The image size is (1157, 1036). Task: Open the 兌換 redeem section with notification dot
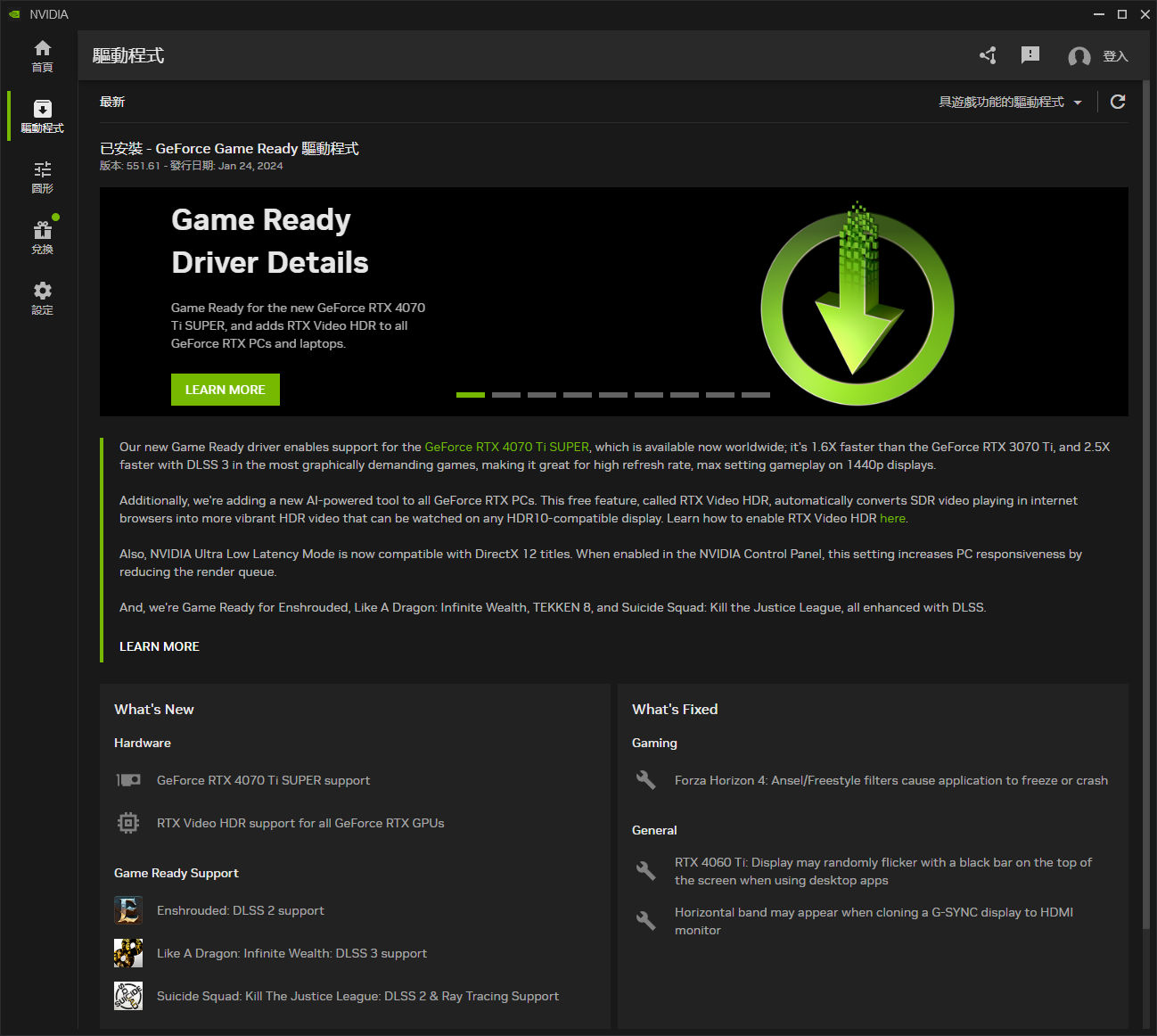[x=42, y=235]
